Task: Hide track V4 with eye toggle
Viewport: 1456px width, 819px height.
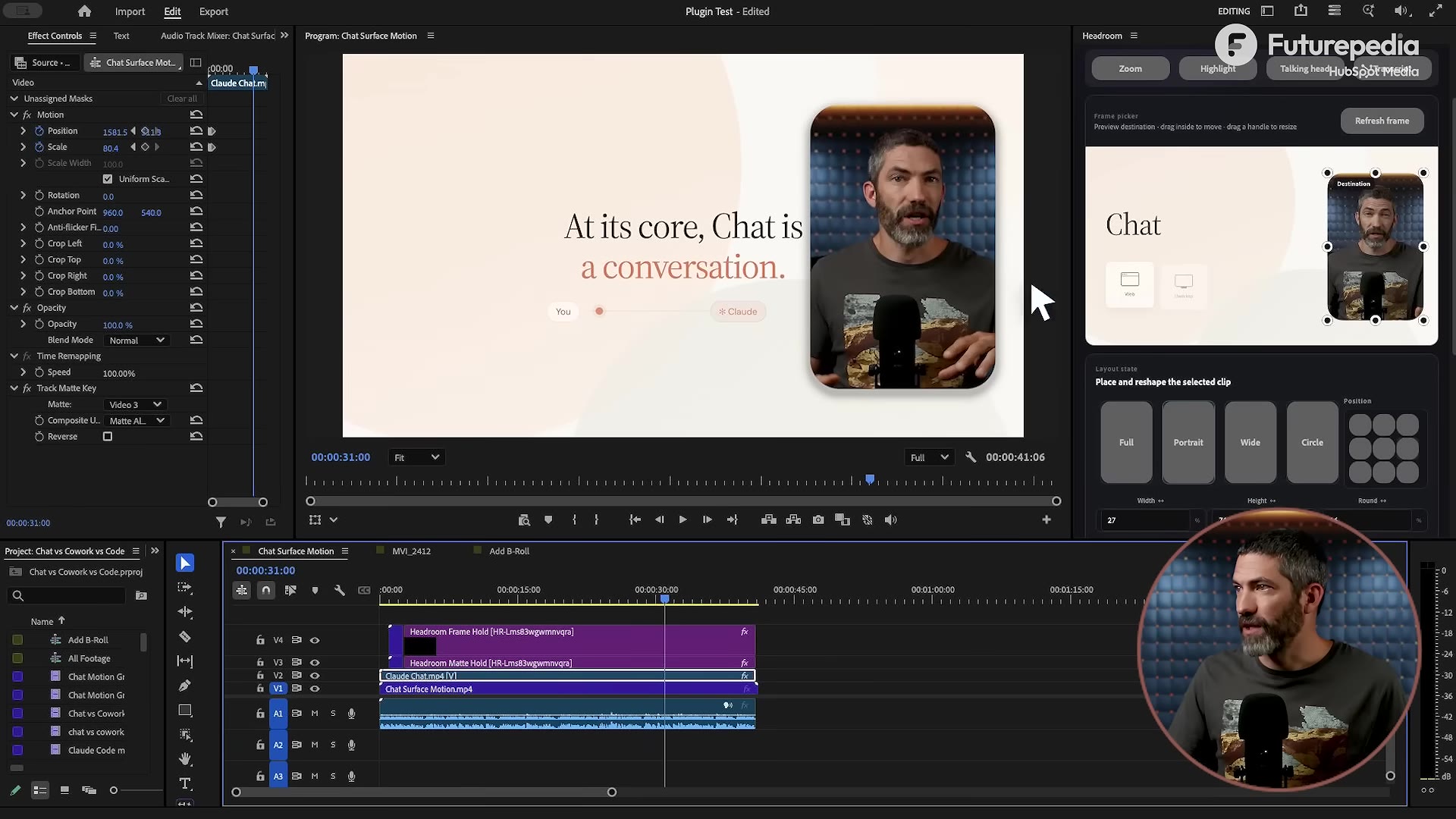Action: pos(315,640)
